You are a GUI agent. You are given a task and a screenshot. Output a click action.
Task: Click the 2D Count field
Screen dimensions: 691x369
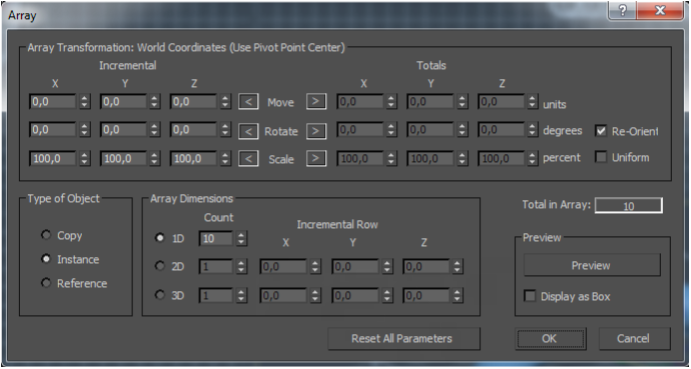click(216, 267)
